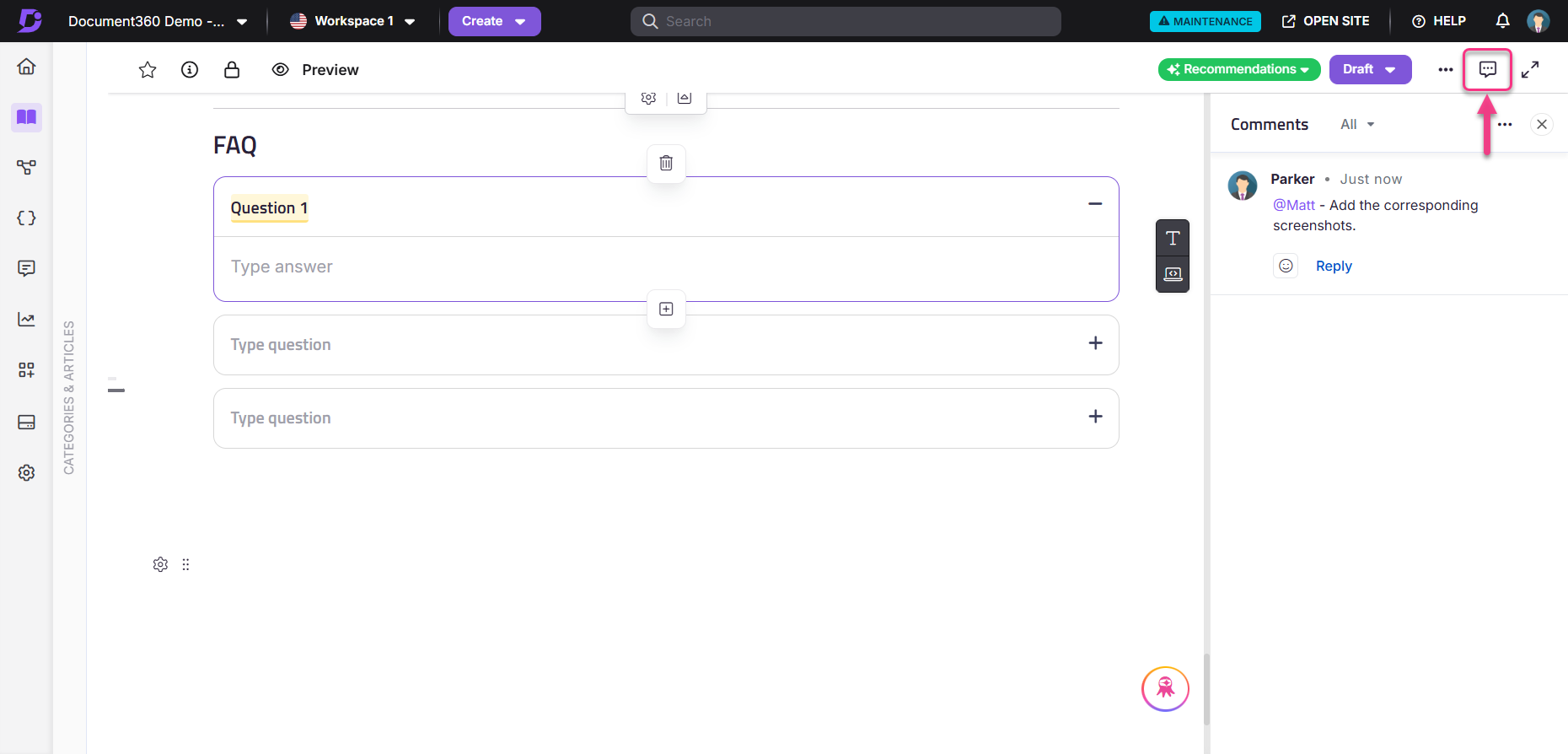
Task: Open the widgets grid icon in sidebar
Action: coord(26,370)
